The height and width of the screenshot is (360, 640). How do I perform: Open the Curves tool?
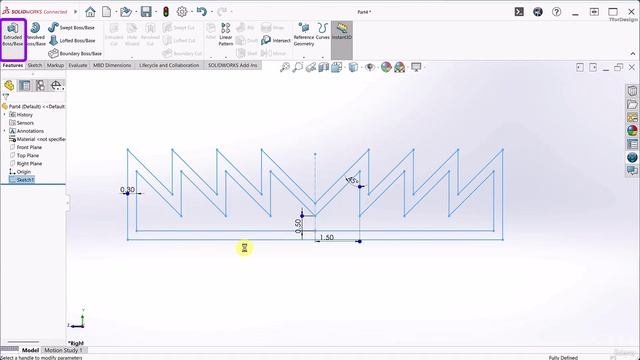pyautogui.click(x=322, y=31)
